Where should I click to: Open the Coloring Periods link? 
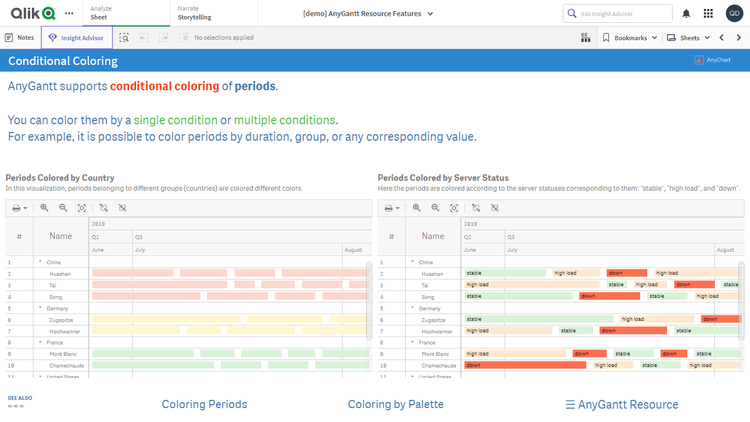click(x=204, y=404)
